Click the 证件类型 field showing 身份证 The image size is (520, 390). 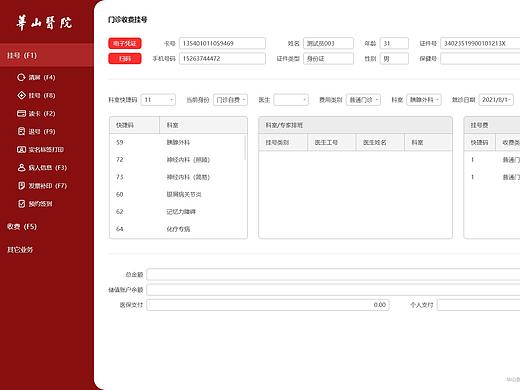coord(328,59)
